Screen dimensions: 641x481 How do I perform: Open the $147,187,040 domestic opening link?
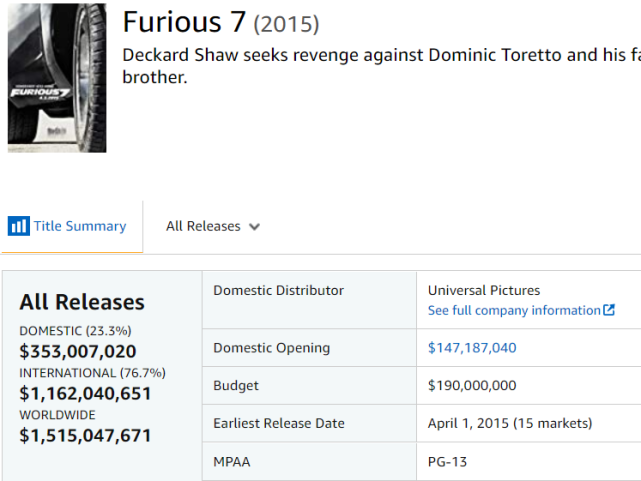click(472, 348)
